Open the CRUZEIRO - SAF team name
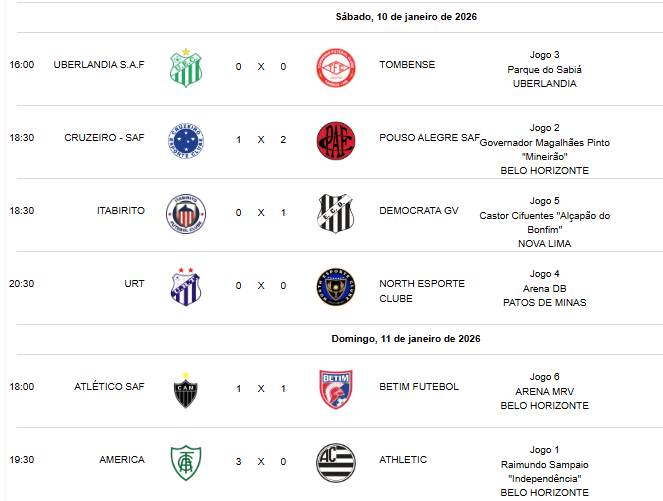 tap(104, 138)
